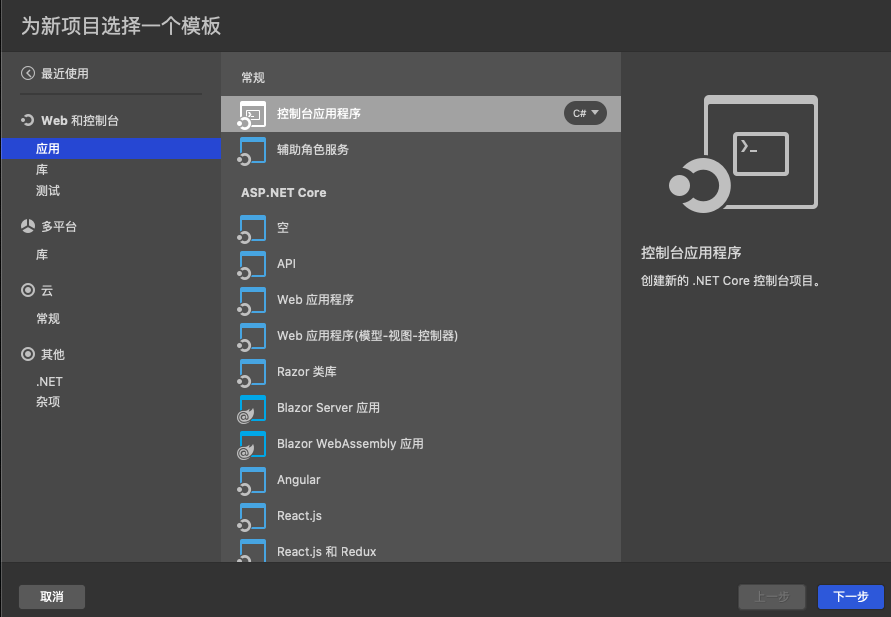The height and width of the screenshot is (617, 891).
Task: Select 测试 in the sidebar
Action: [48, 190]
